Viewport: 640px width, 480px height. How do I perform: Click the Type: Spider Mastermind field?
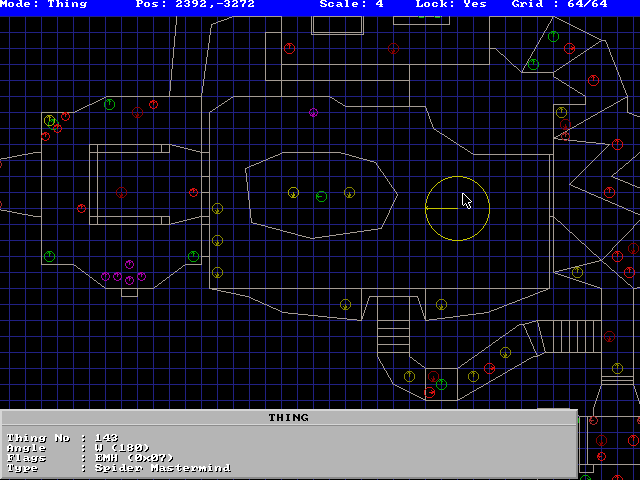click(x=118, y=467)
